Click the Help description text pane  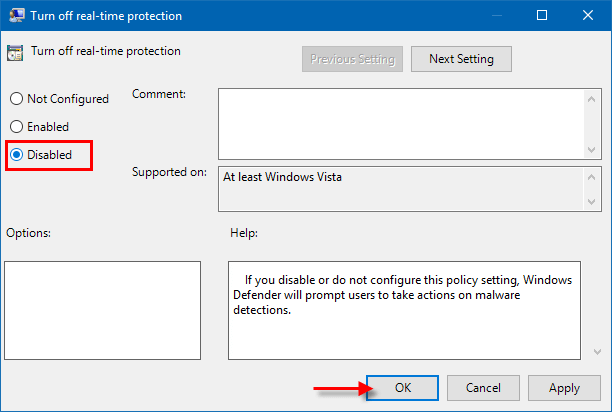(x=403, y=309)
